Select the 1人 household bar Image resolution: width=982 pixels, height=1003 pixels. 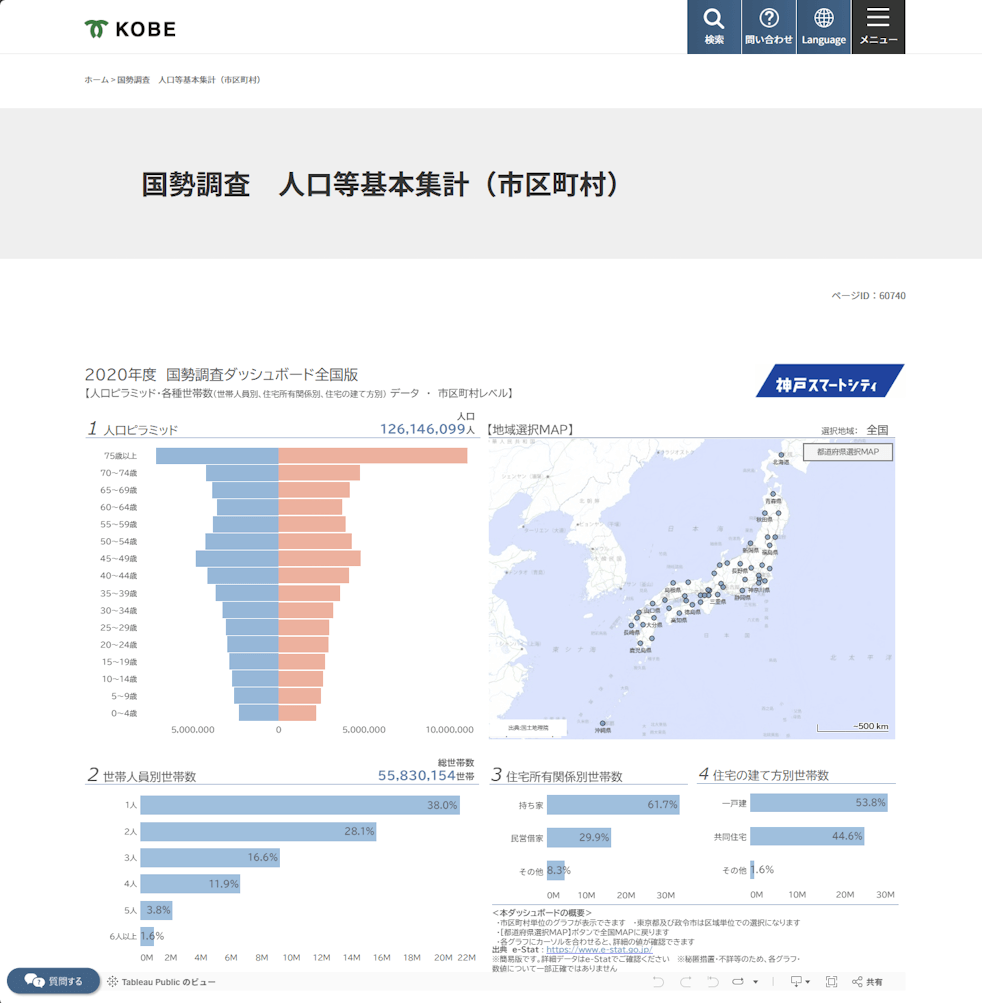point(299,805)
